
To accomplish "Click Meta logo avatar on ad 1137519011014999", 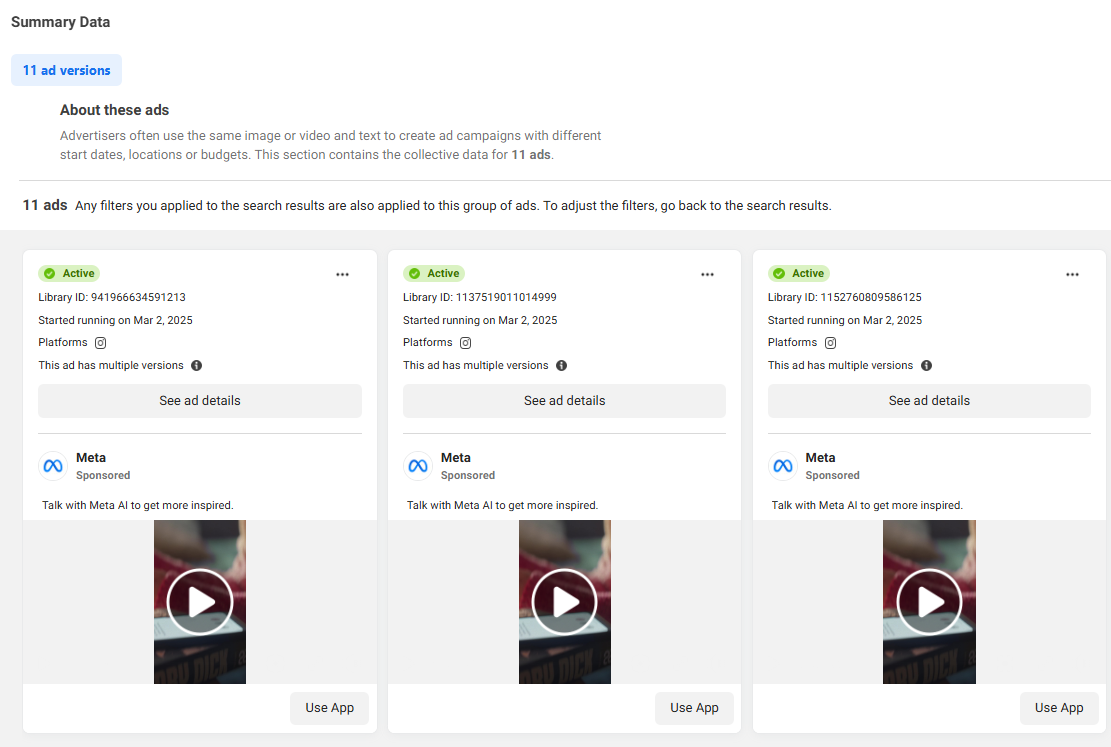I will point(418,466).
